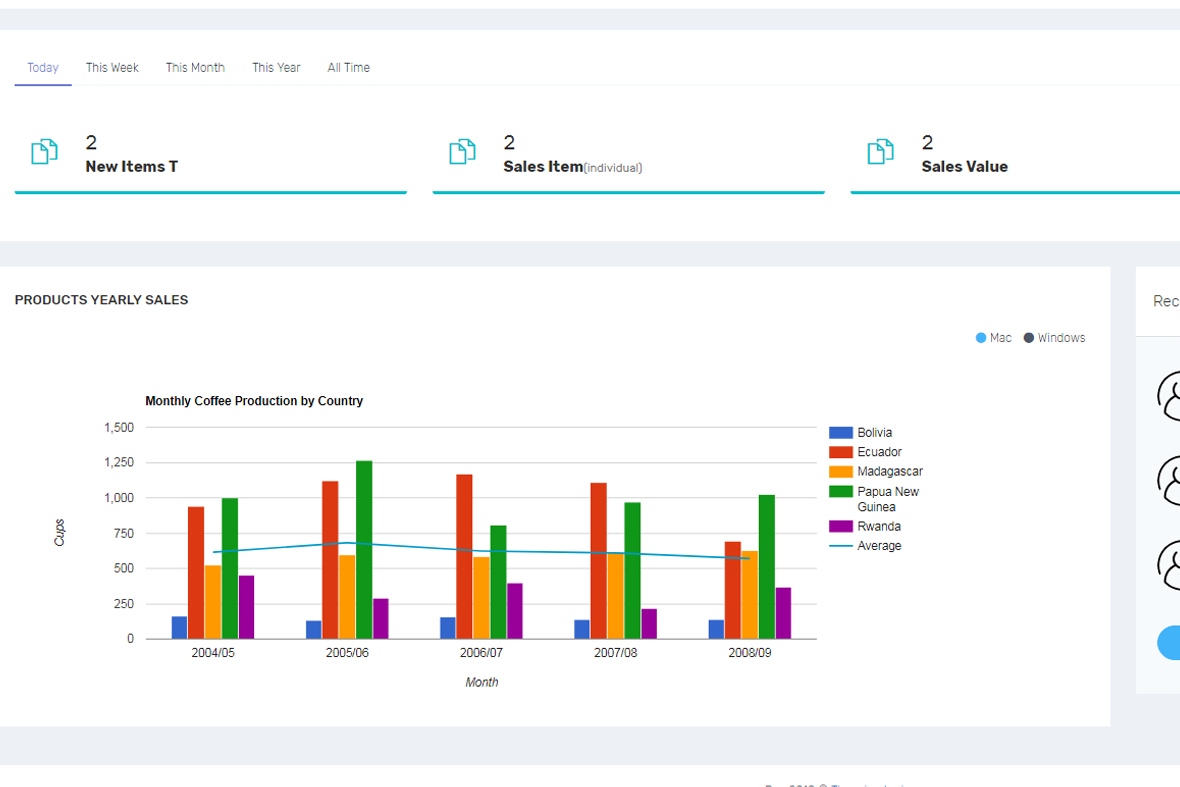Switch to the Today tab

click(43, 68)
